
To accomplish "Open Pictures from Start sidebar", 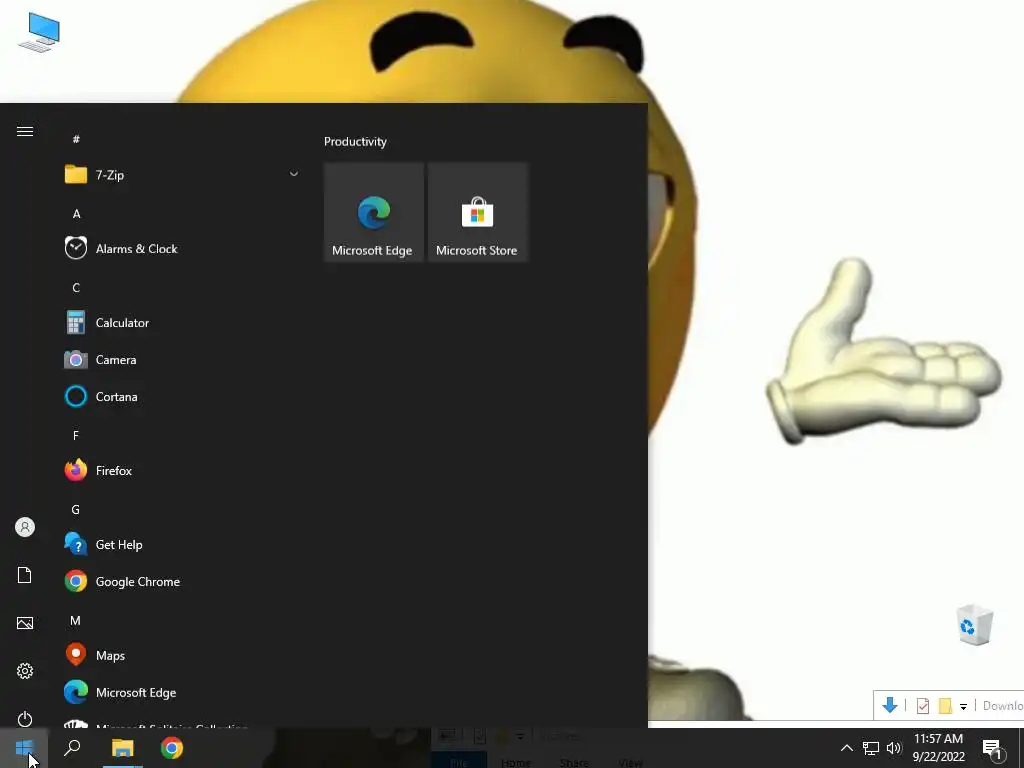I will [x=25, y=623].
